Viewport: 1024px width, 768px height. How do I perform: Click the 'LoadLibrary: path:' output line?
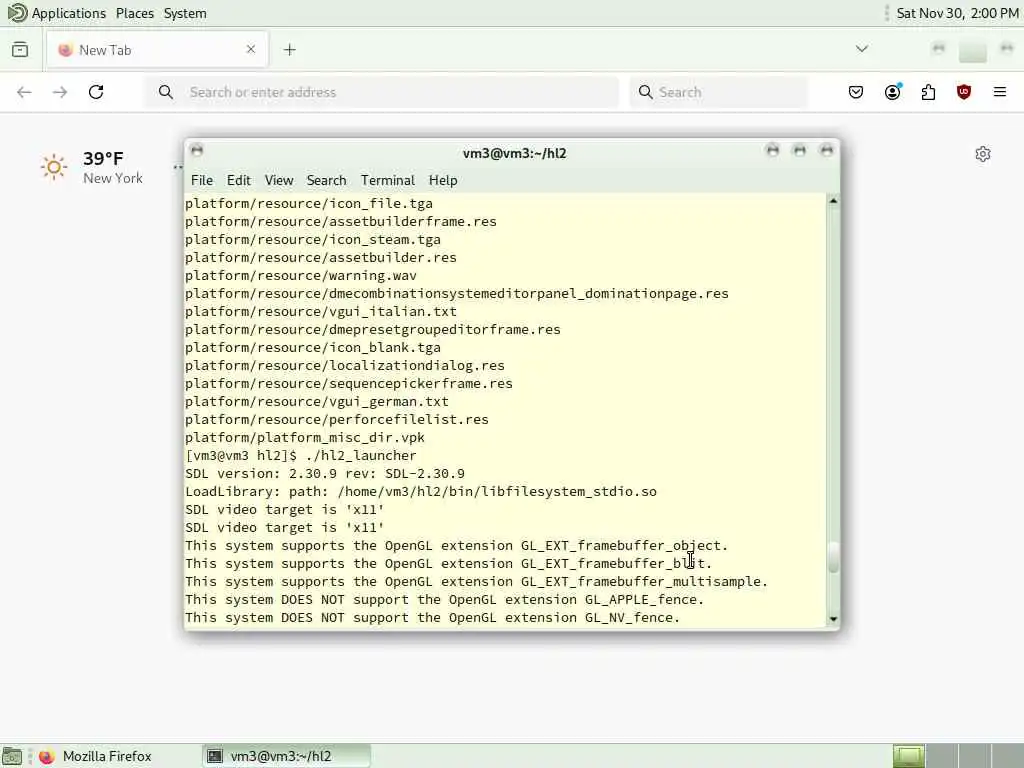tap(421, 492)
